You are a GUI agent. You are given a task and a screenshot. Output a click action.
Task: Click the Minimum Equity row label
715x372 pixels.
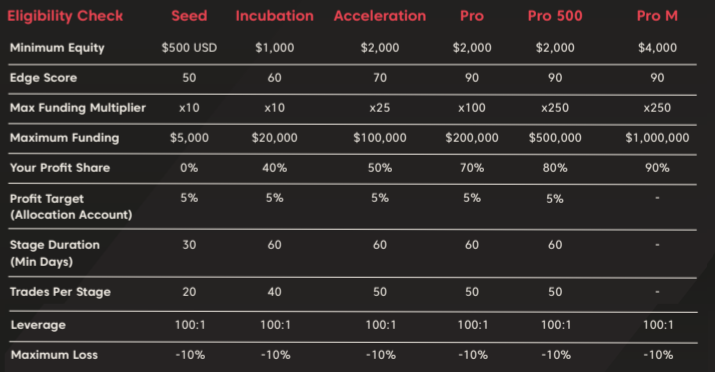click(57, 48)
